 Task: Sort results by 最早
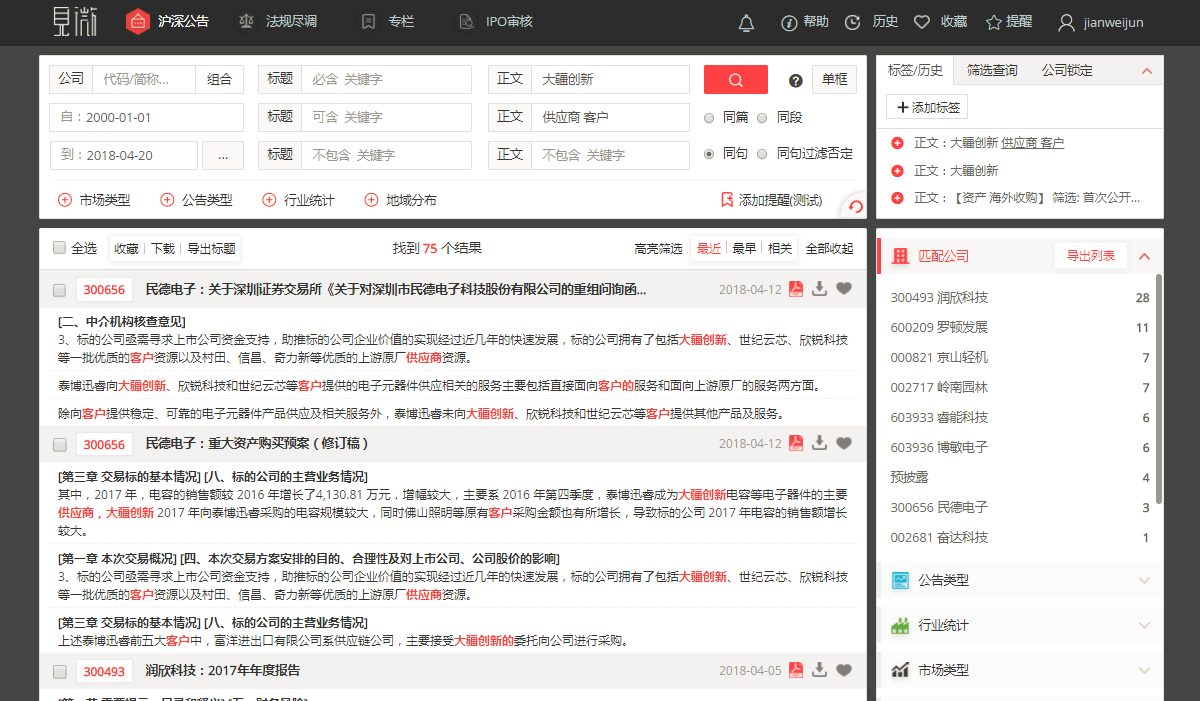tap(744, 248)
